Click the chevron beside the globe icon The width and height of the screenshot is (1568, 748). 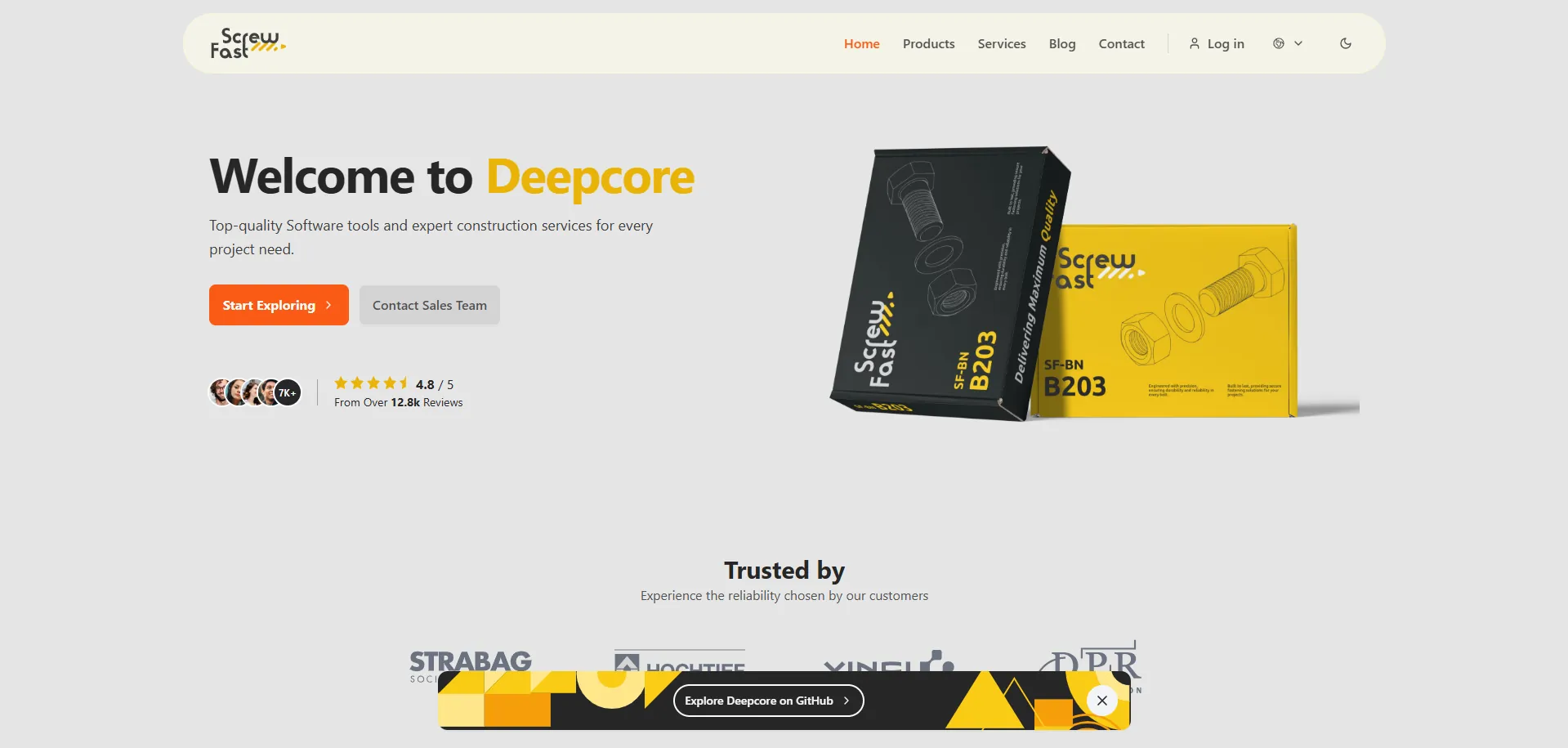[1298, 43]
